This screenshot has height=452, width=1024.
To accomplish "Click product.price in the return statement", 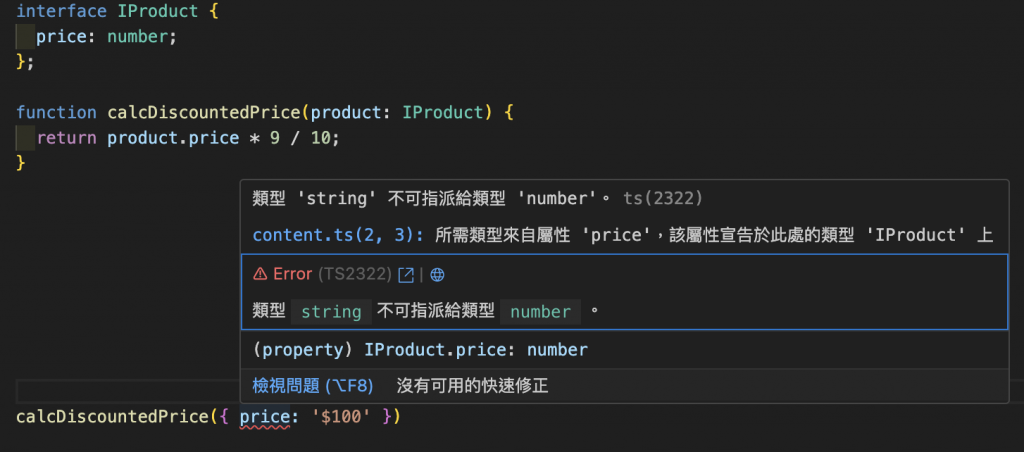I will [x=173, y=138].
